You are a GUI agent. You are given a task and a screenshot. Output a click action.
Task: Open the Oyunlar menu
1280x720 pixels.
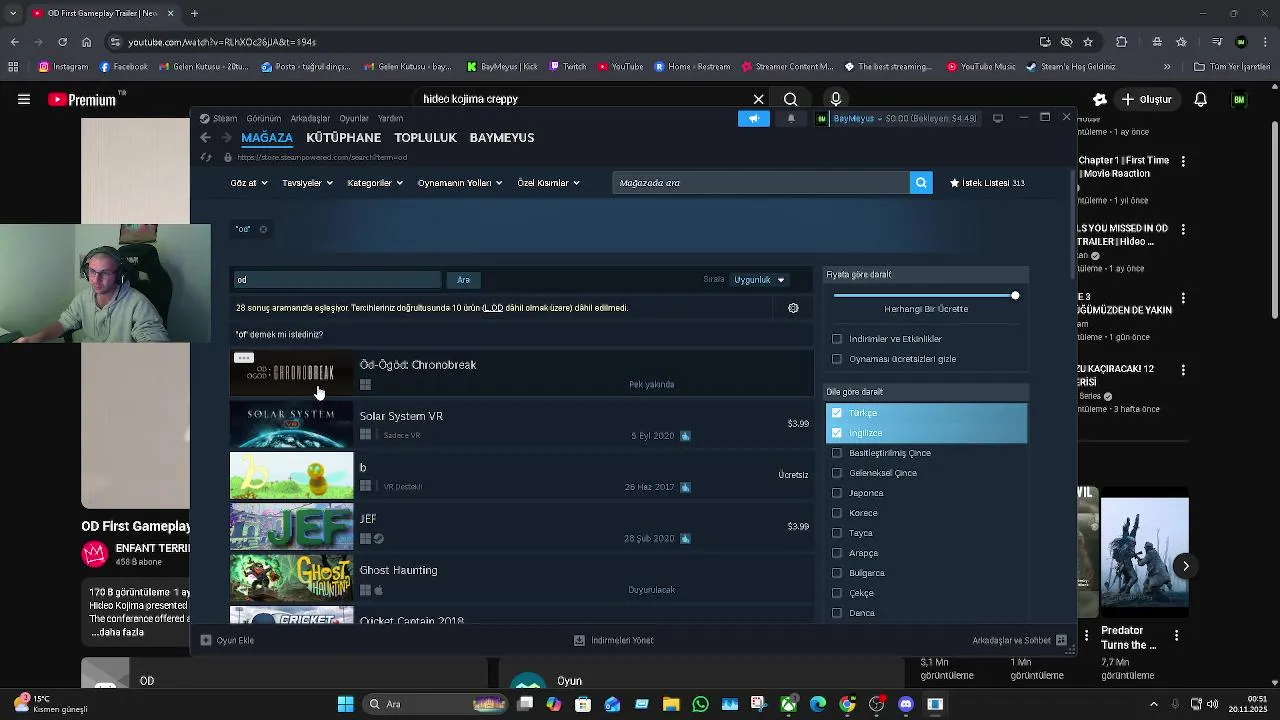coord(354,118)
